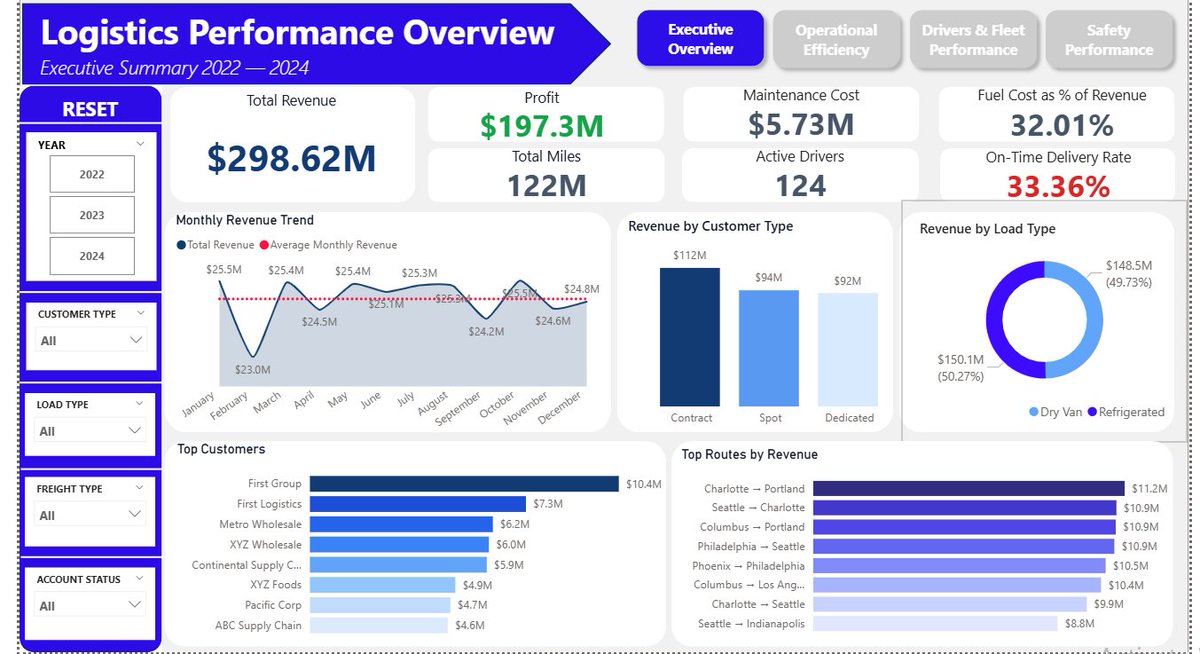Screen dimensions: 1200x654
Task: Click the ACCOUNT STATUS header chevron
Action: coord(138,579)
